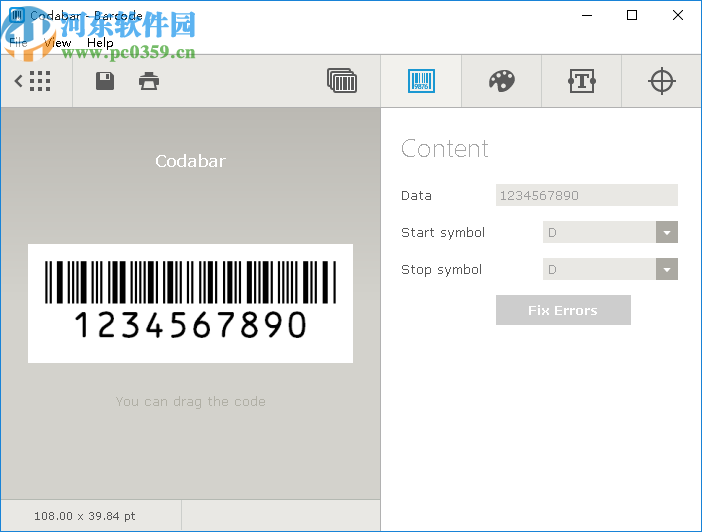Click the Fix Errors button
This screenshot has height=532, width=702.
(563, 310)
